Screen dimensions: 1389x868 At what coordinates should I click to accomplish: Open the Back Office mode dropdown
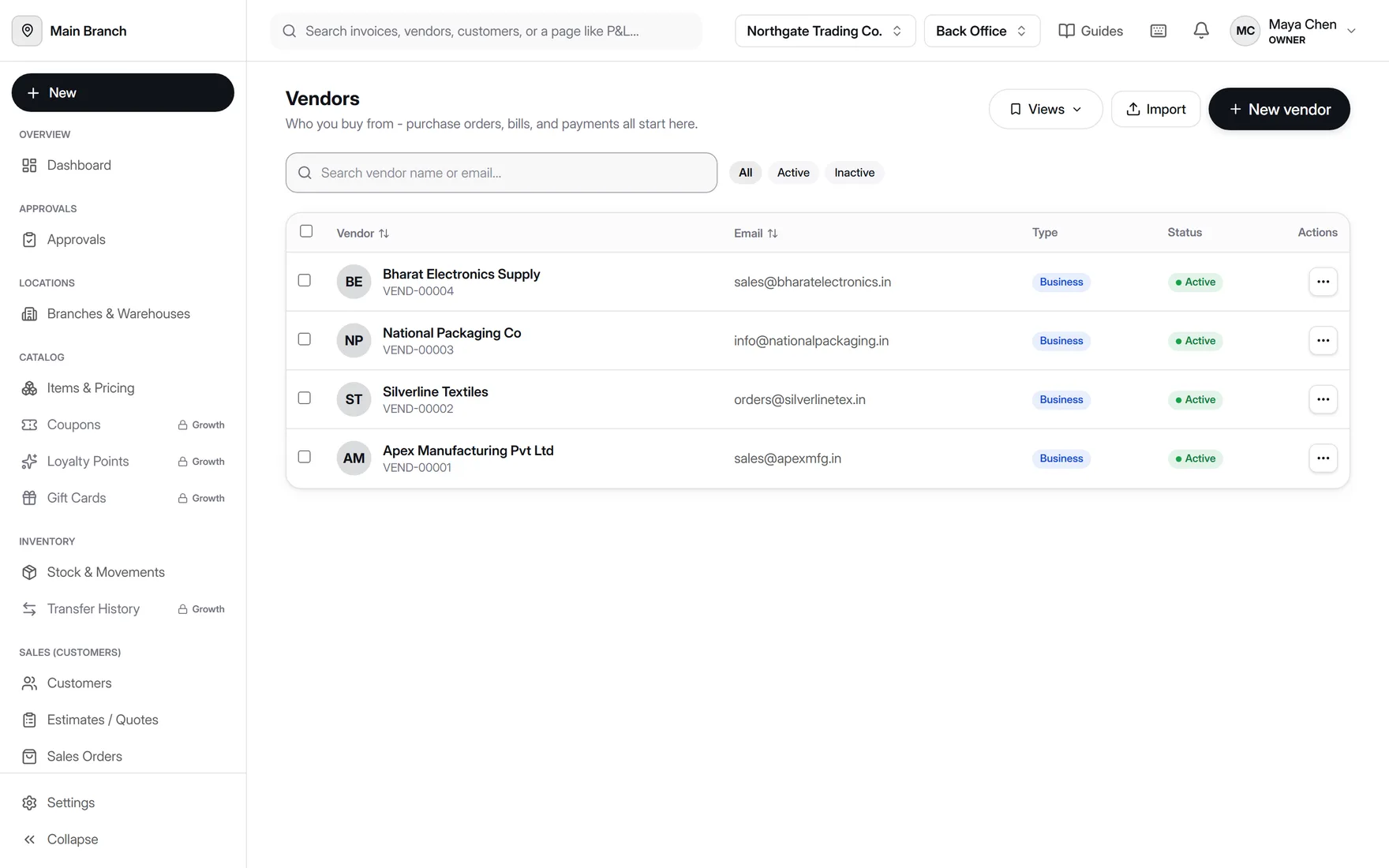(x=981, y=31)
